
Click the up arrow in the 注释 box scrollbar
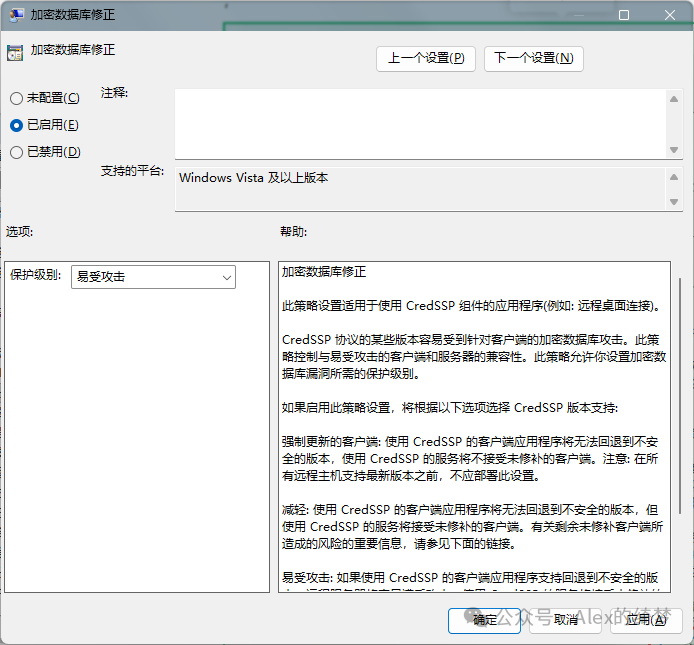pyautogui.click(x=673, y=98)
